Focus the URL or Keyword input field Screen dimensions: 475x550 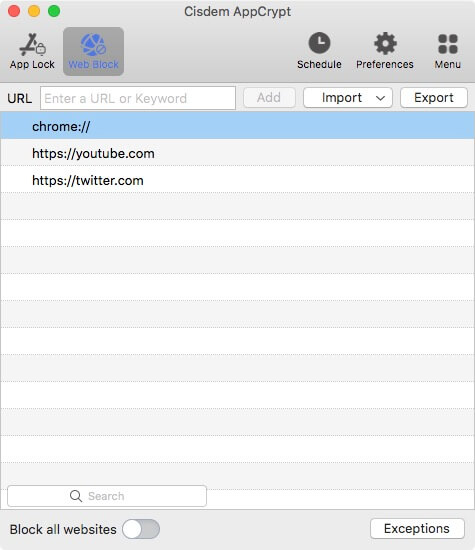point(138,98)
